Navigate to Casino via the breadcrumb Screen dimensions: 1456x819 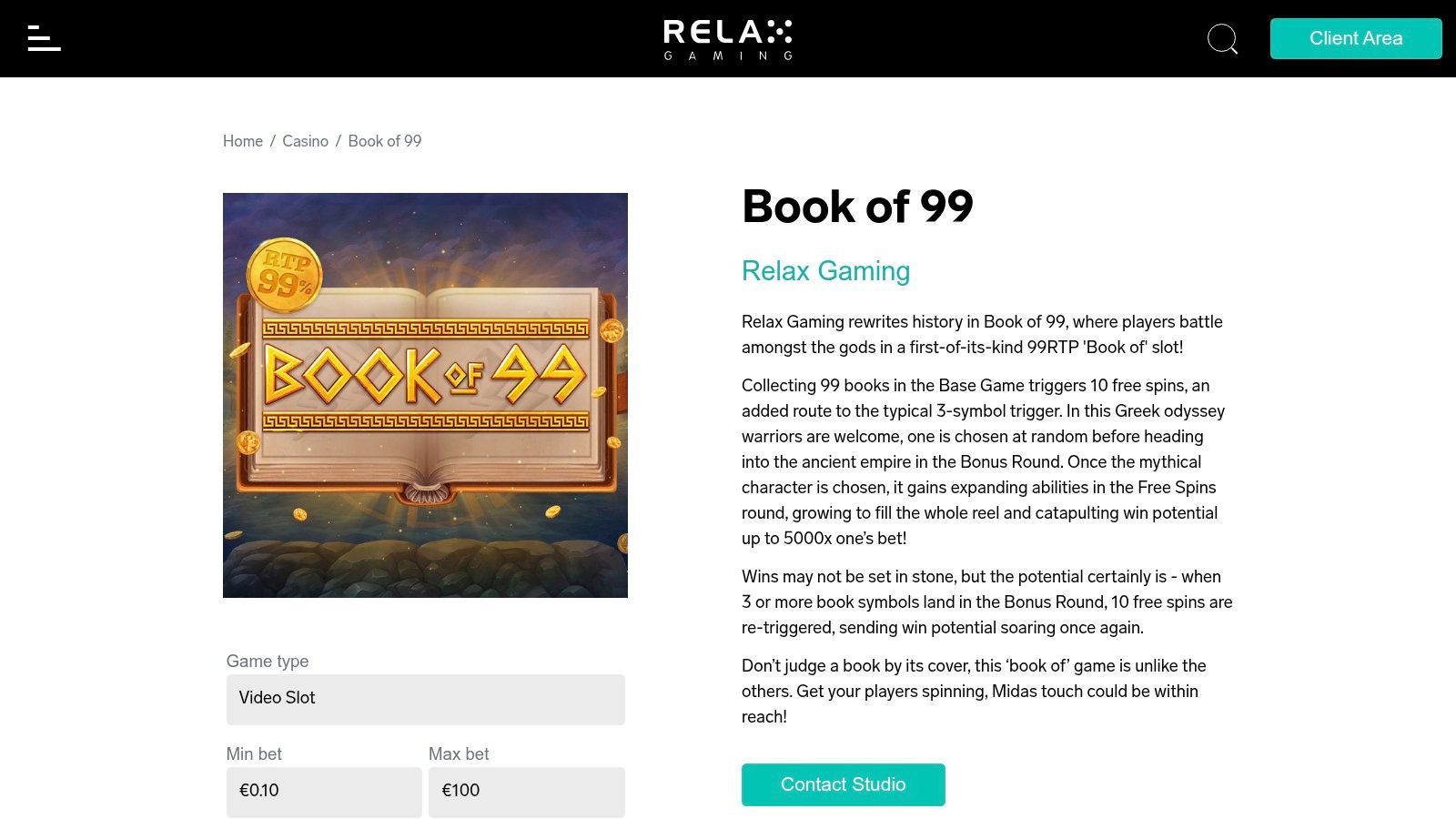tap(305, 141)
